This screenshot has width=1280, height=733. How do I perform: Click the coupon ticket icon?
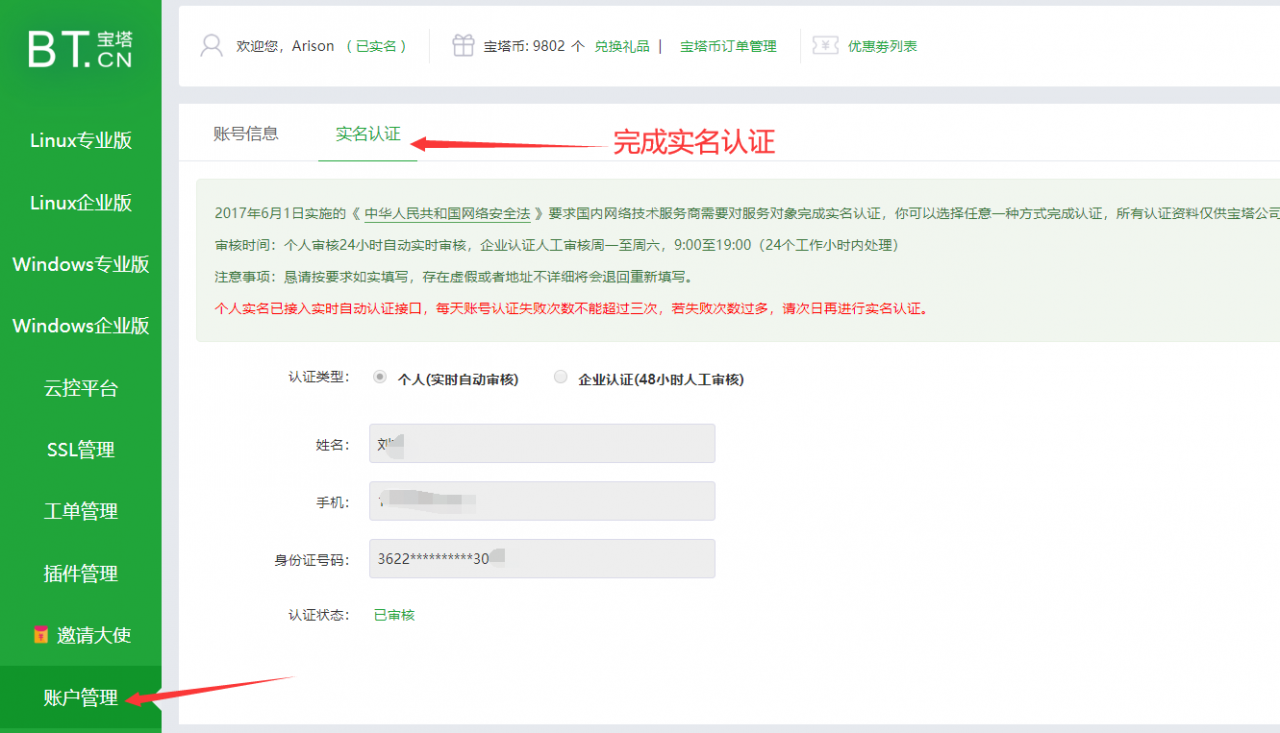pyautogui.click(x=825, y=46)
